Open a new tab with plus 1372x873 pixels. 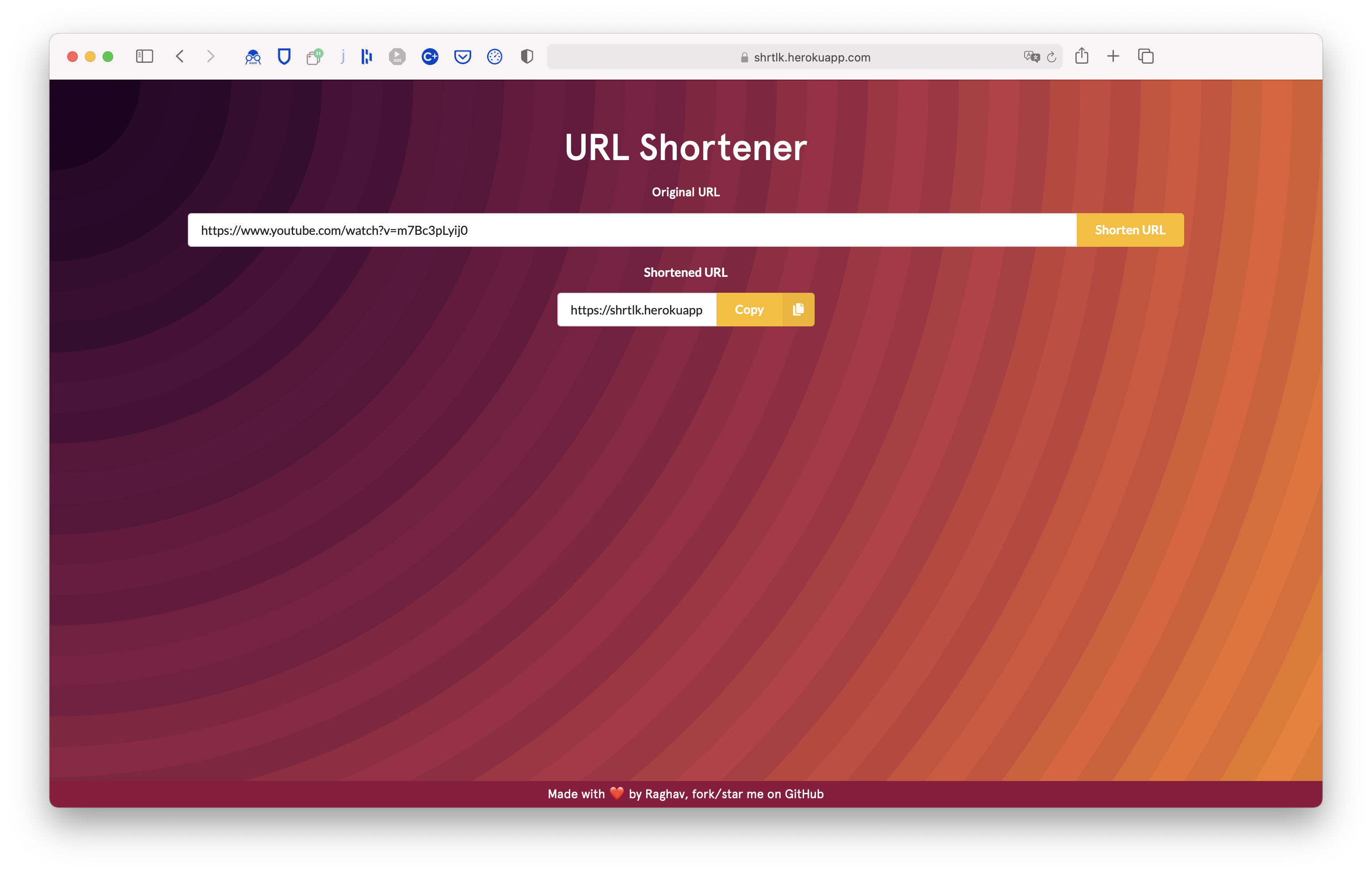pos(1113,57)
